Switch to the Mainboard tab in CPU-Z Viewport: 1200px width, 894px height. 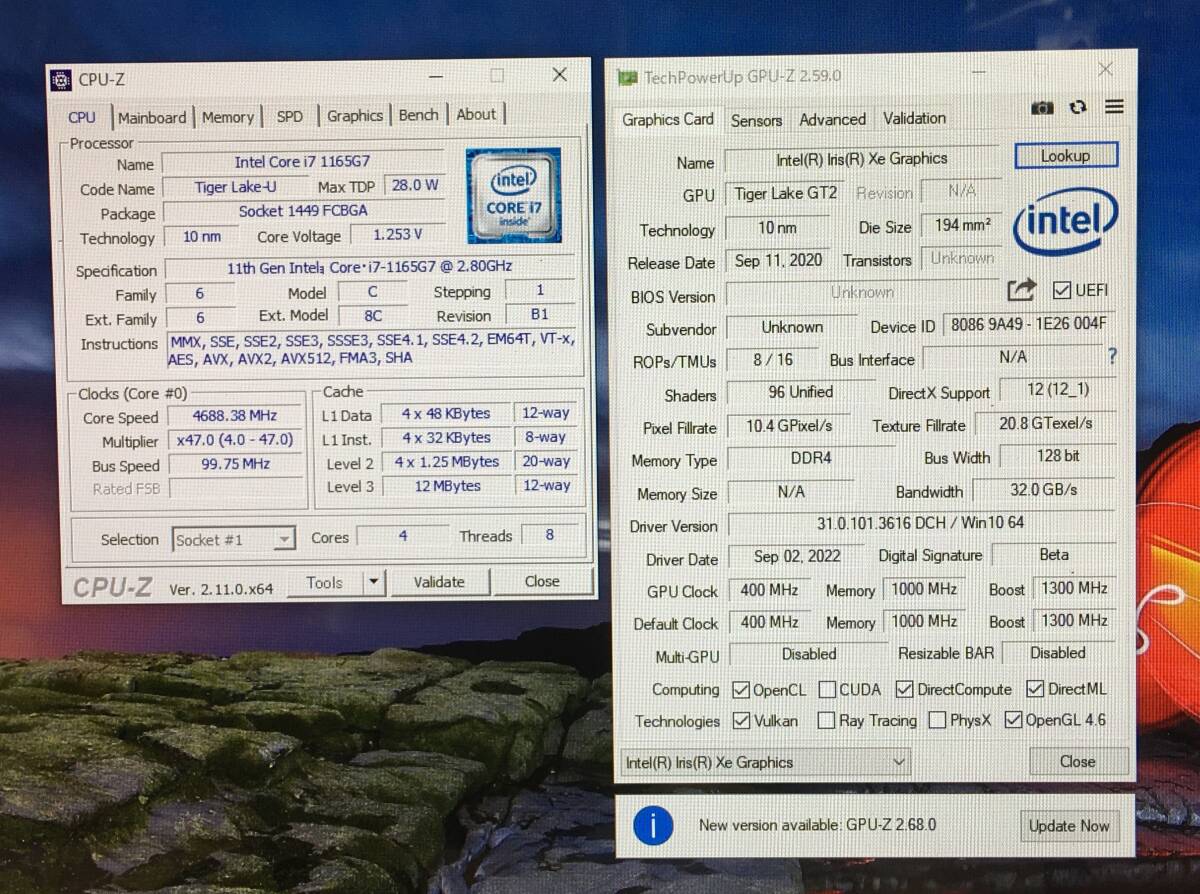[152, 117]
